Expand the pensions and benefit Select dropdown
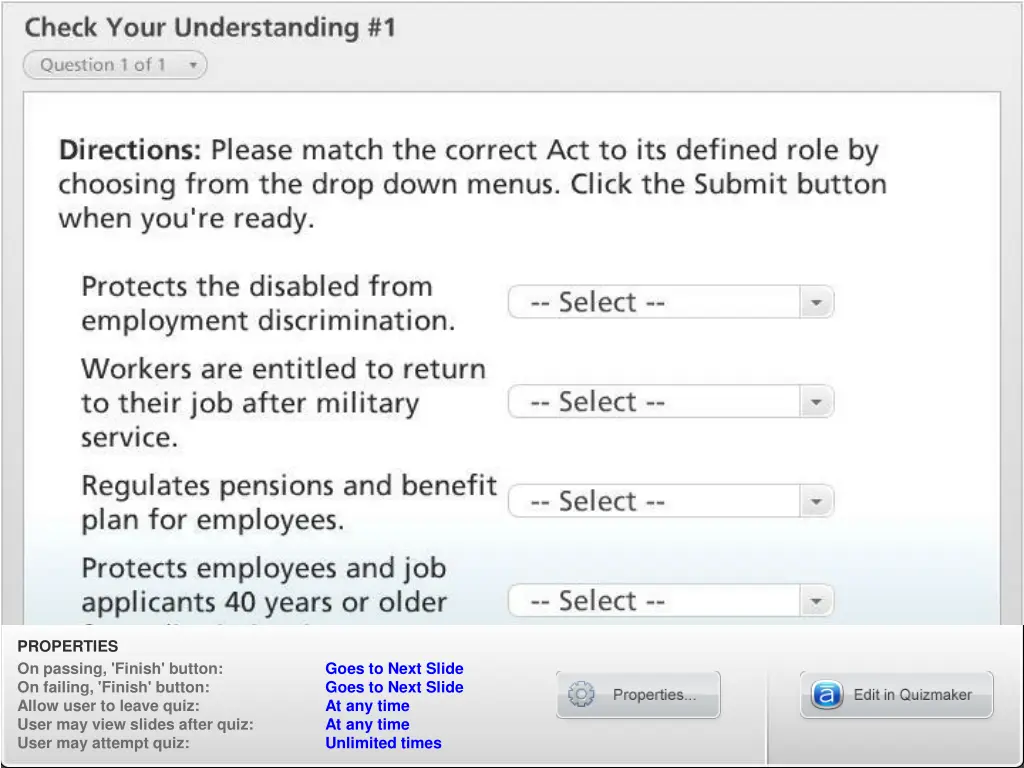This screenshot has height=768, width=1024. pos(671,501)
